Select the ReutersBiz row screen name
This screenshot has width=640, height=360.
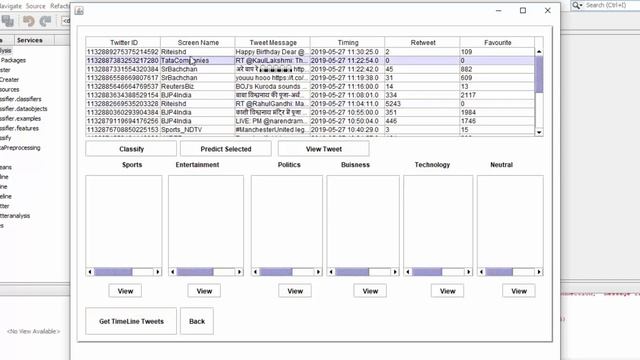(198, 87)
